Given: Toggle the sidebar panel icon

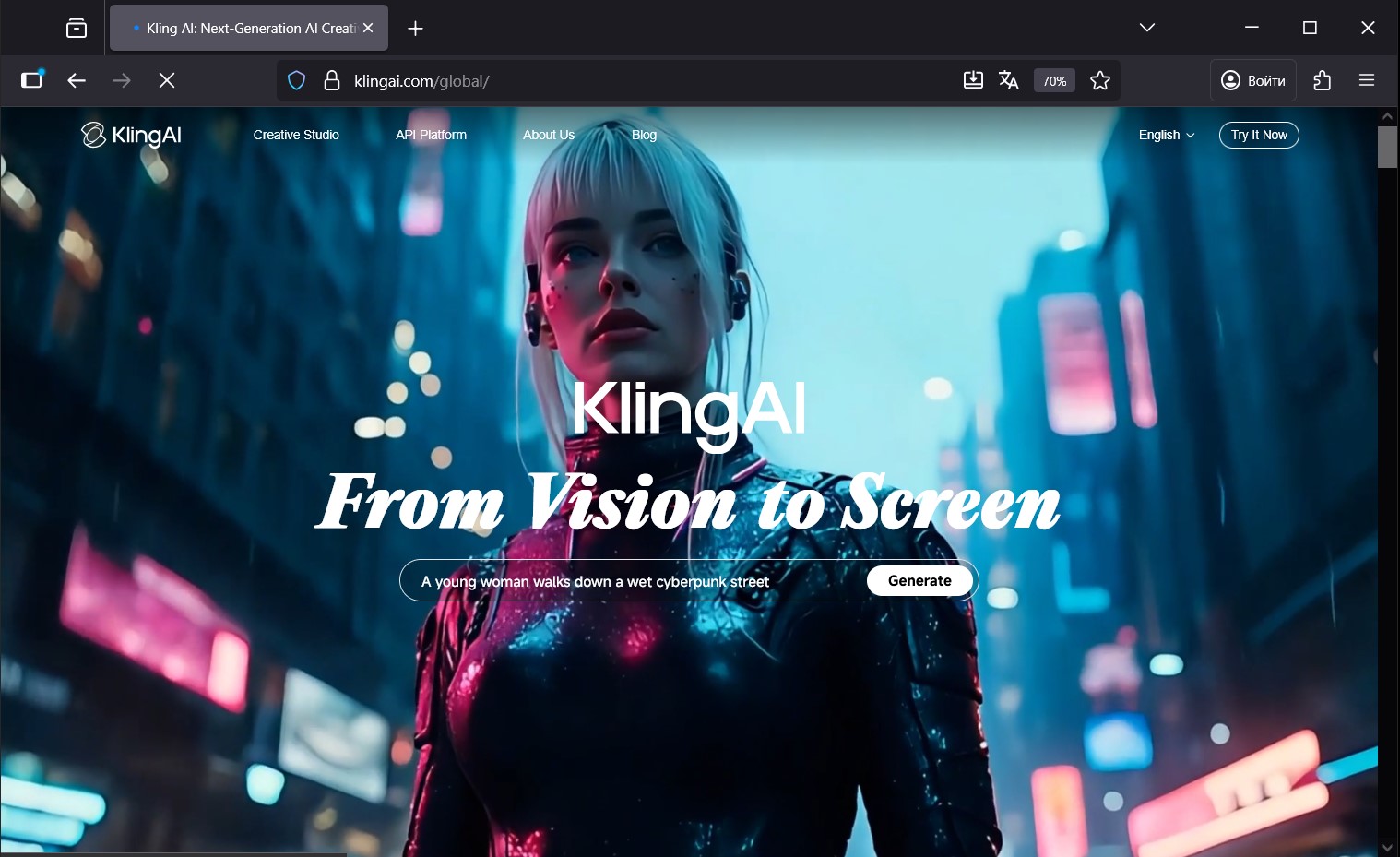Looking at the screenshot, I should tap(32, 80).
